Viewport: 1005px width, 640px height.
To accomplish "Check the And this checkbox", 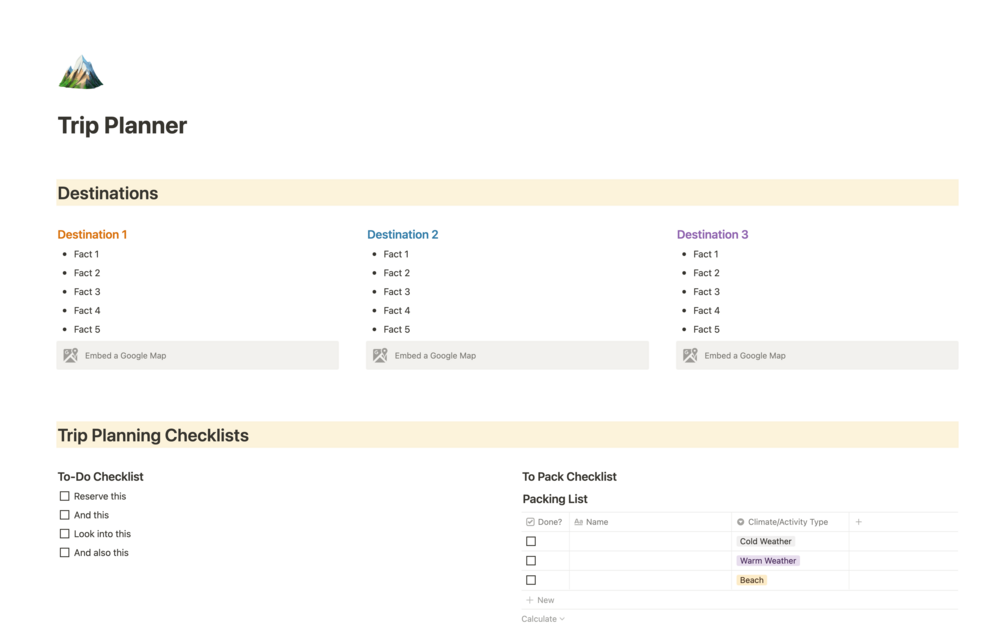I will click(64, 515).
